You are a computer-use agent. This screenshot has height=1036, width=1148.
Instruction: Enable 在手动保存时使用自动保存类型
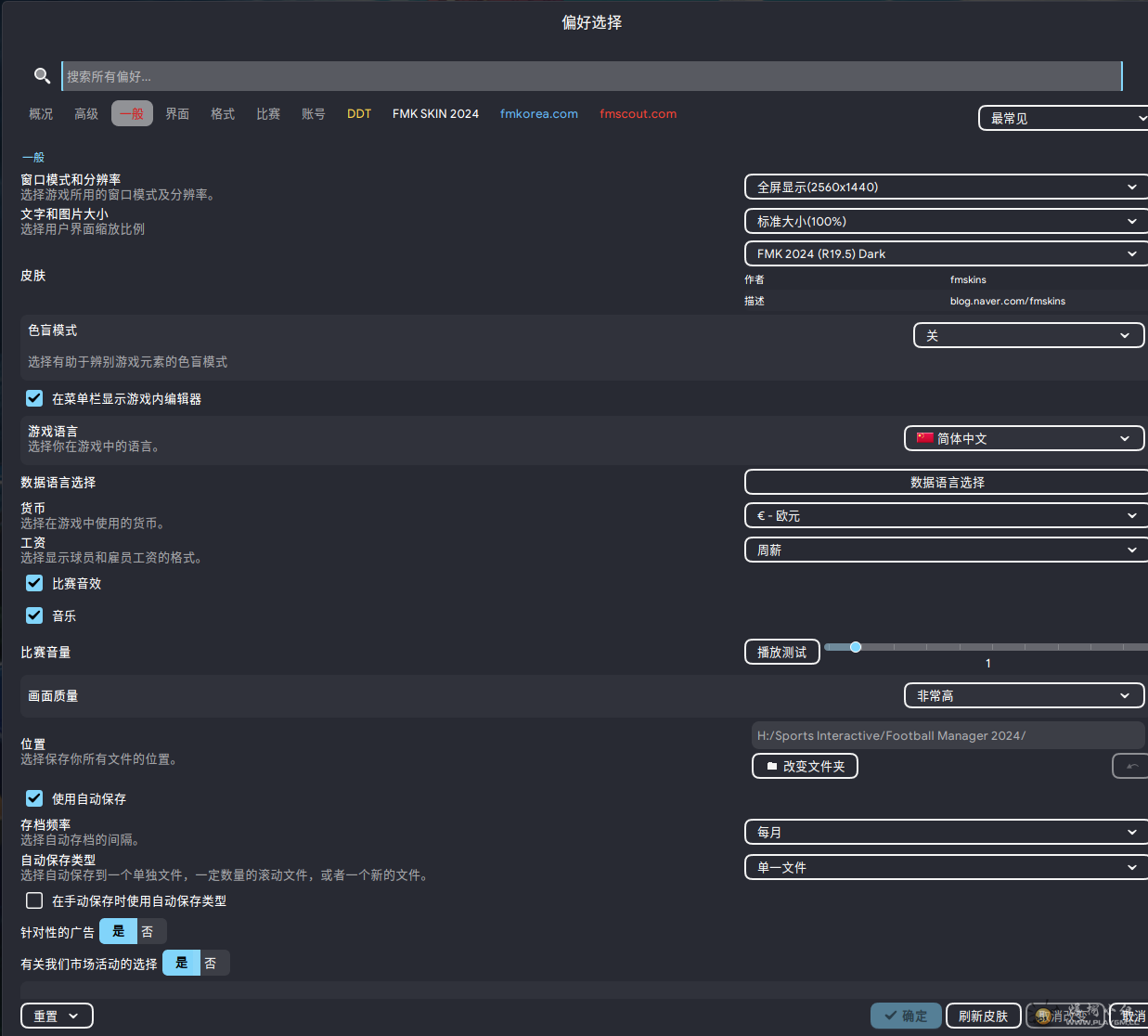pos(34,900)
